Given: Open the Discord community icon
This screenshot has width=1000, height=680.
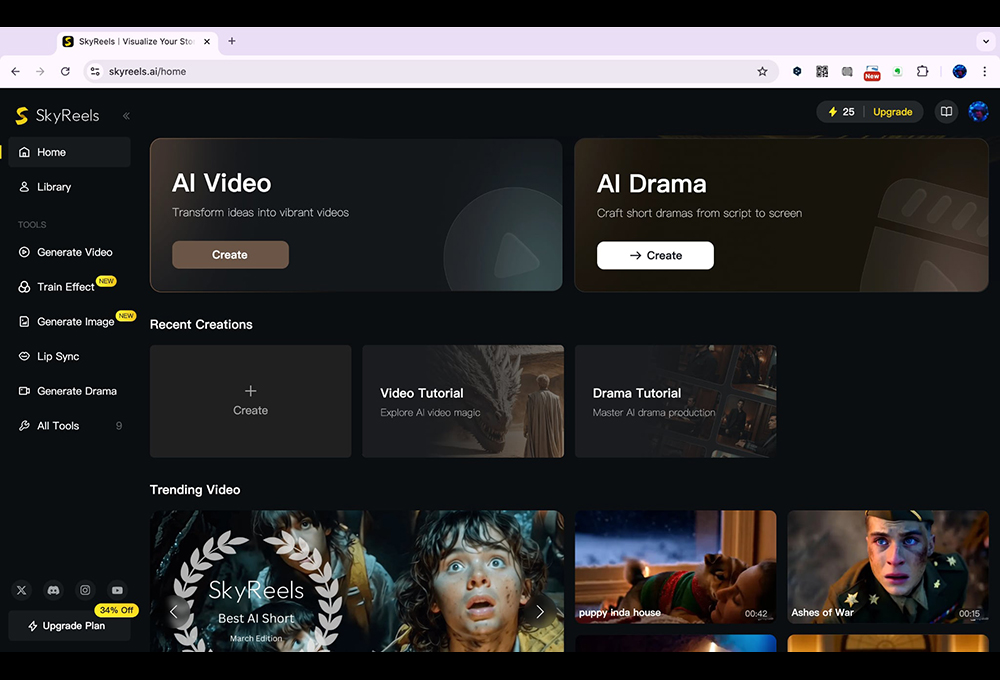Looking at the screenshot, I should tap(53, 590).
